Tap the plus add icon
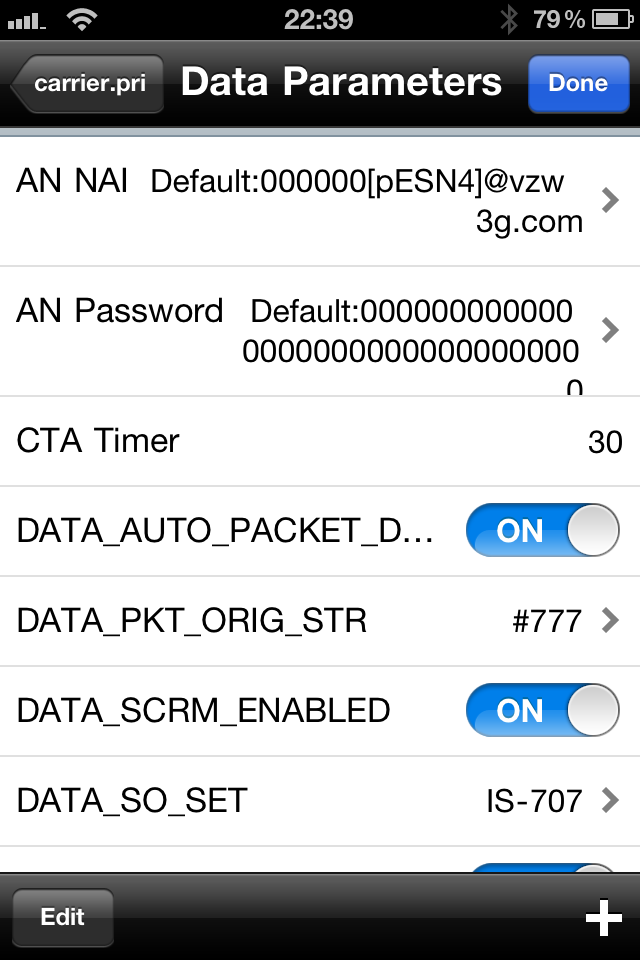The width and height of the screenshot is (640, 960). point(603,917)
